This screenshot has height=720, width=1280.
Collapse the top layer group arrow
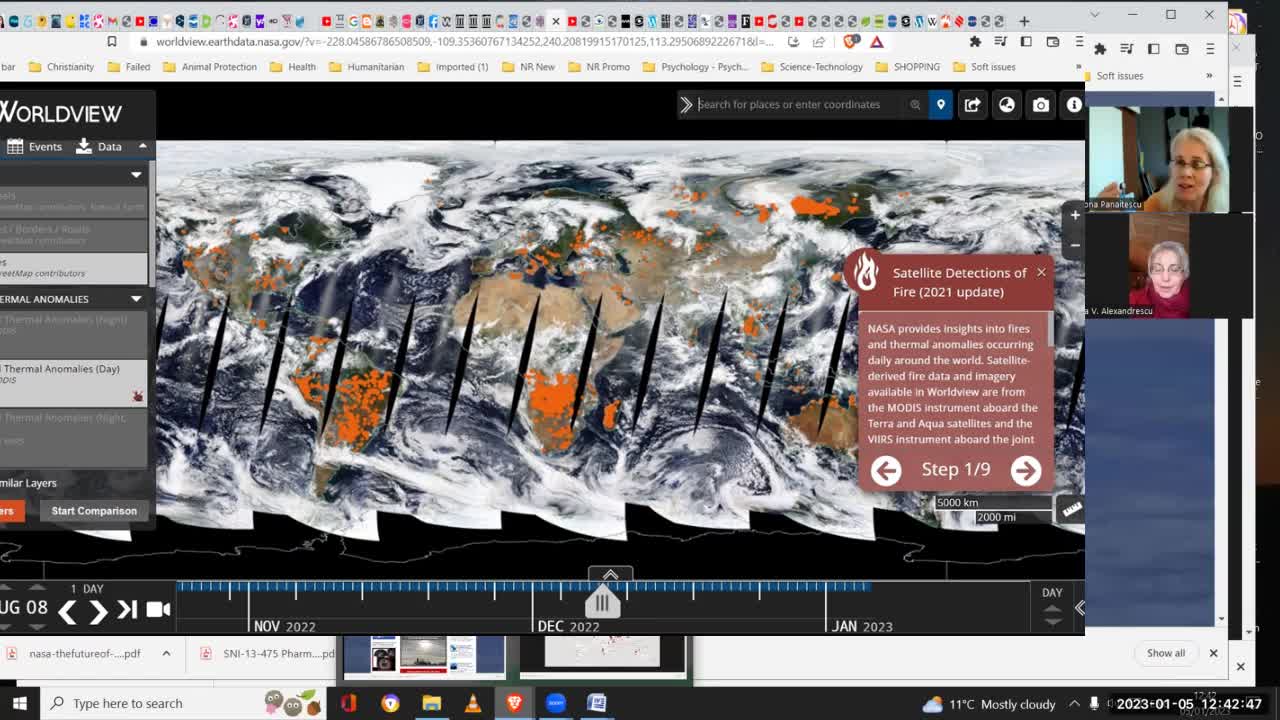click(x=136, y=175)
